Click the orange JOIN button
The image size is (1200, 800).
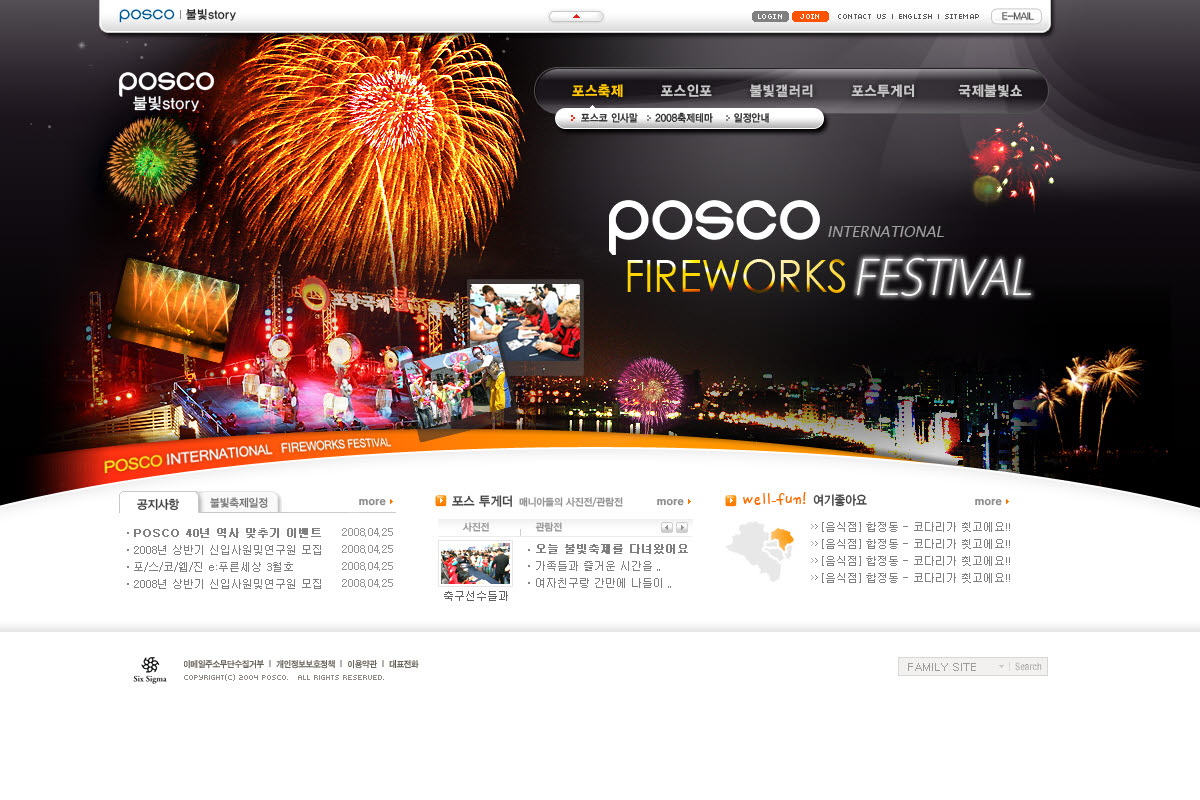pos(810,16)
